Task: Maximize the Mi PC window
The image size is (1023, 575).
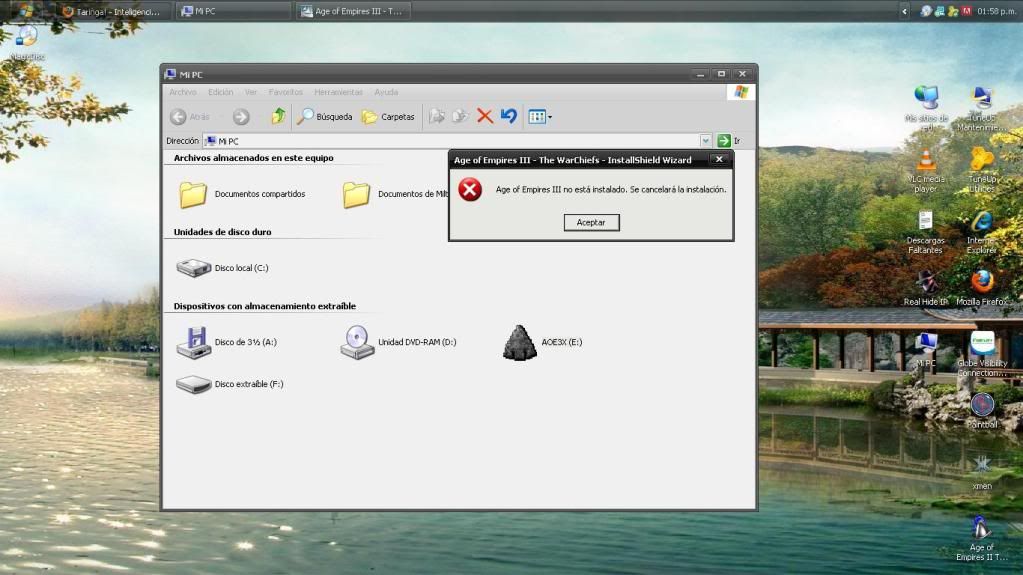Action: click(x=721, y=74)
